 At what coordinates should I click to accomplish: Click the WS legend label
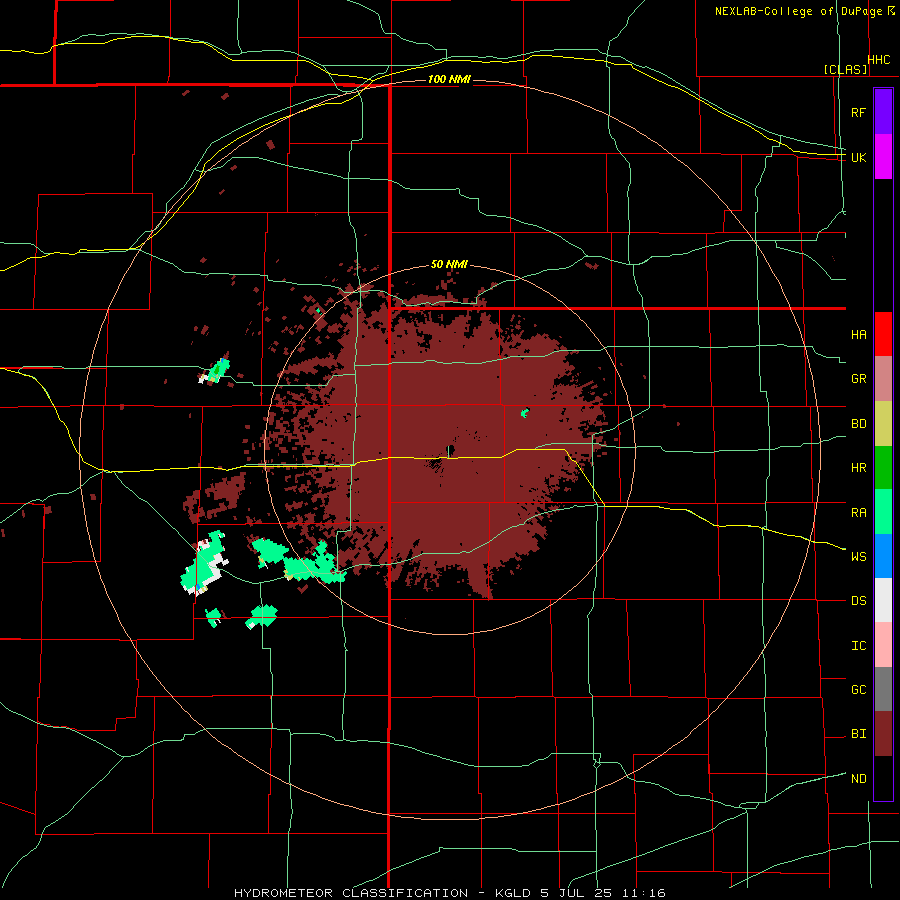859,557
